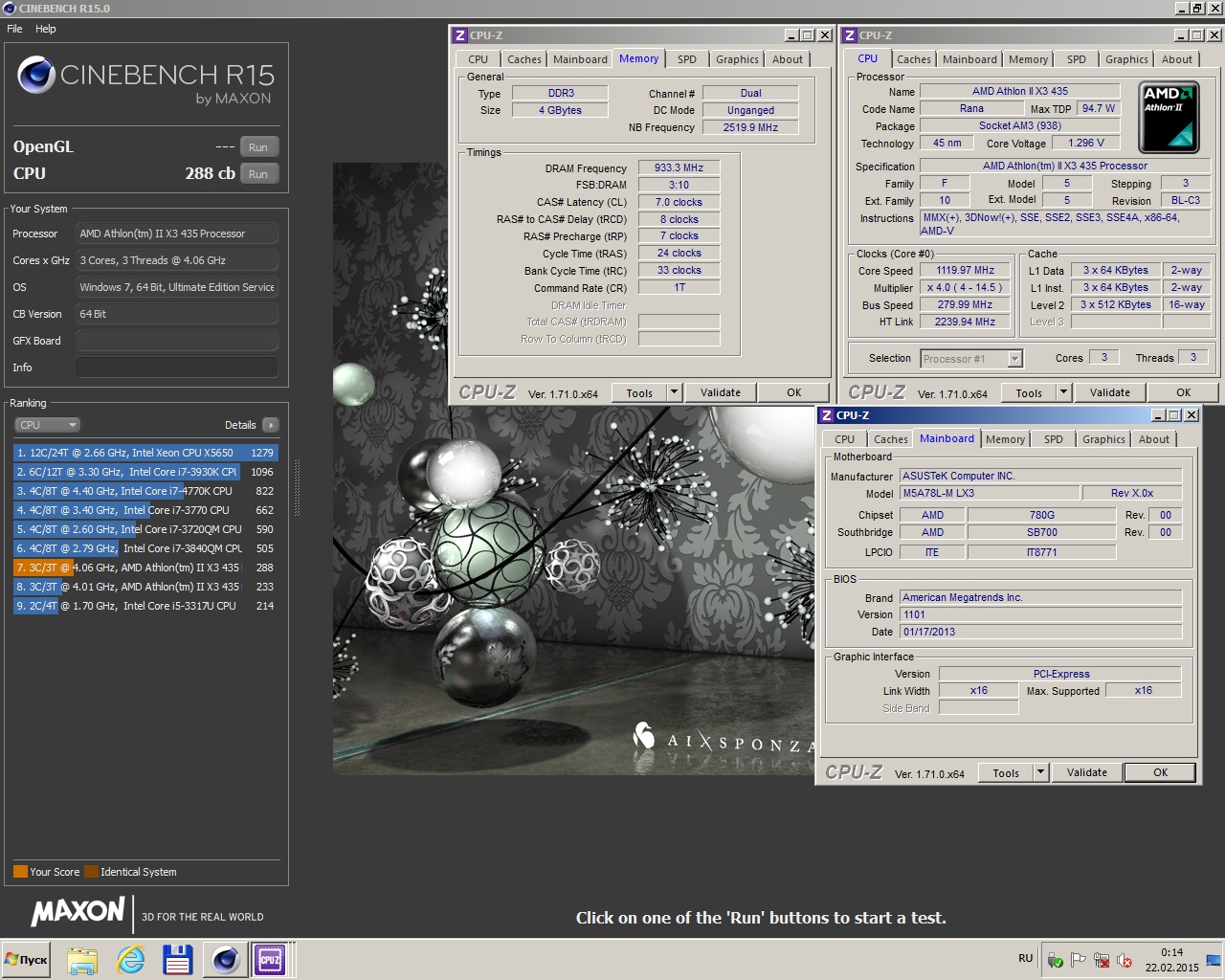Screen dimensions: 1225x980
Task: Click the rendered Cinebench scene image
Action: [574, 469]
